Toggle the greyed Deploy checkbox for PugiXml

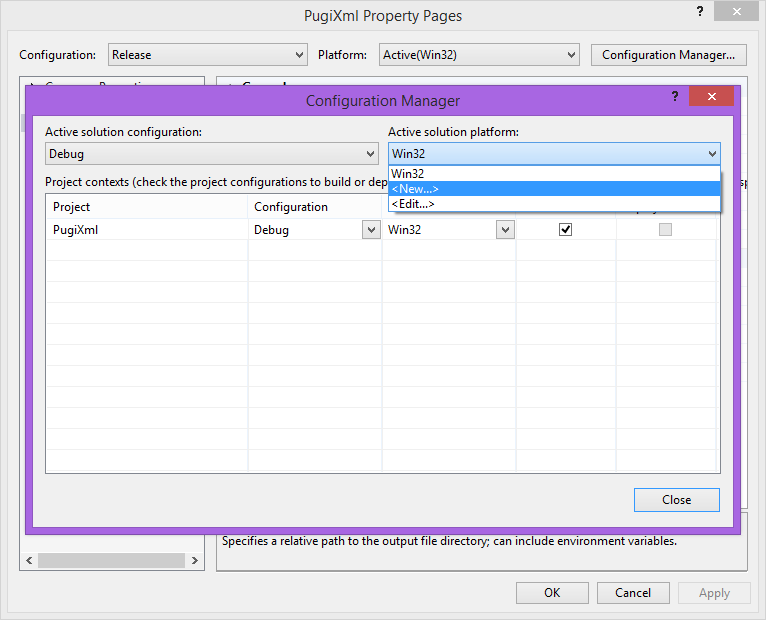665,229
